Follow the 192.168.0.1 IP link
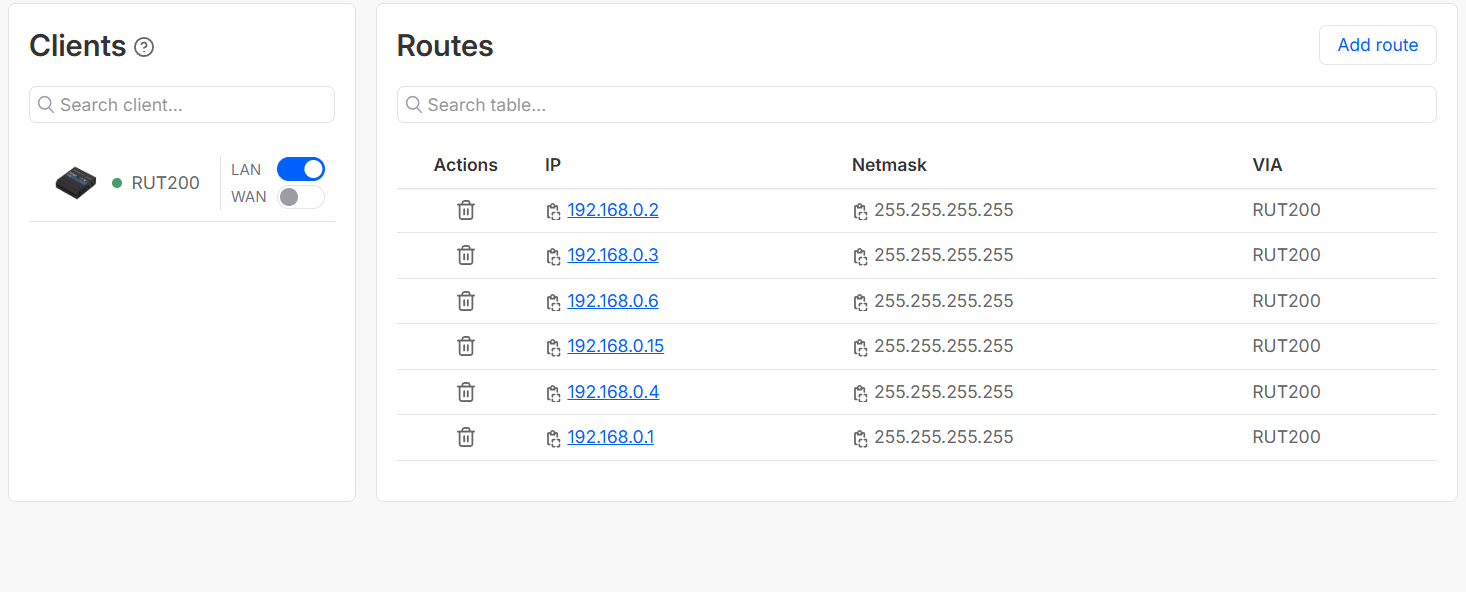Image resolution: width=1466 pixels, height=592 pixels. pos(610,437)
